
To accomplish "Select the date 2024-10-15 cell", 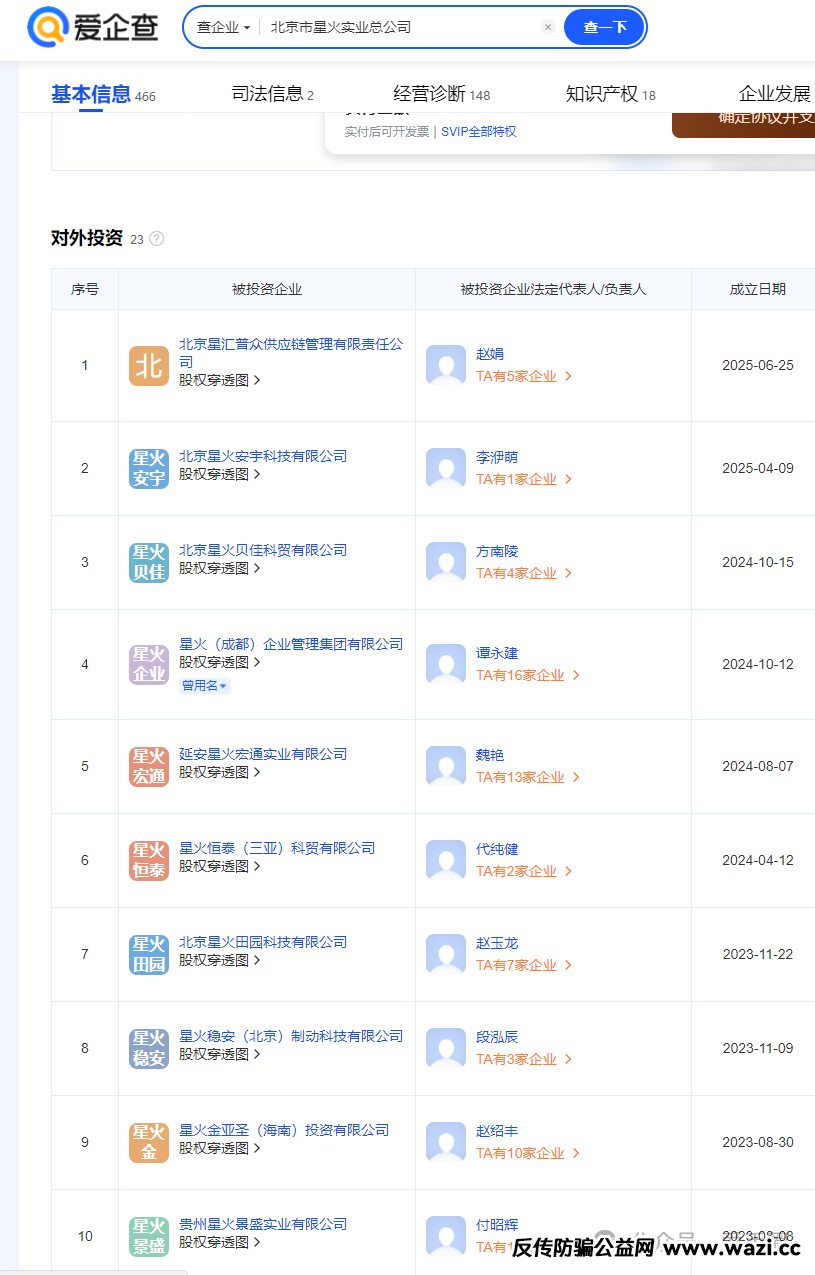I will pos(758,562).
